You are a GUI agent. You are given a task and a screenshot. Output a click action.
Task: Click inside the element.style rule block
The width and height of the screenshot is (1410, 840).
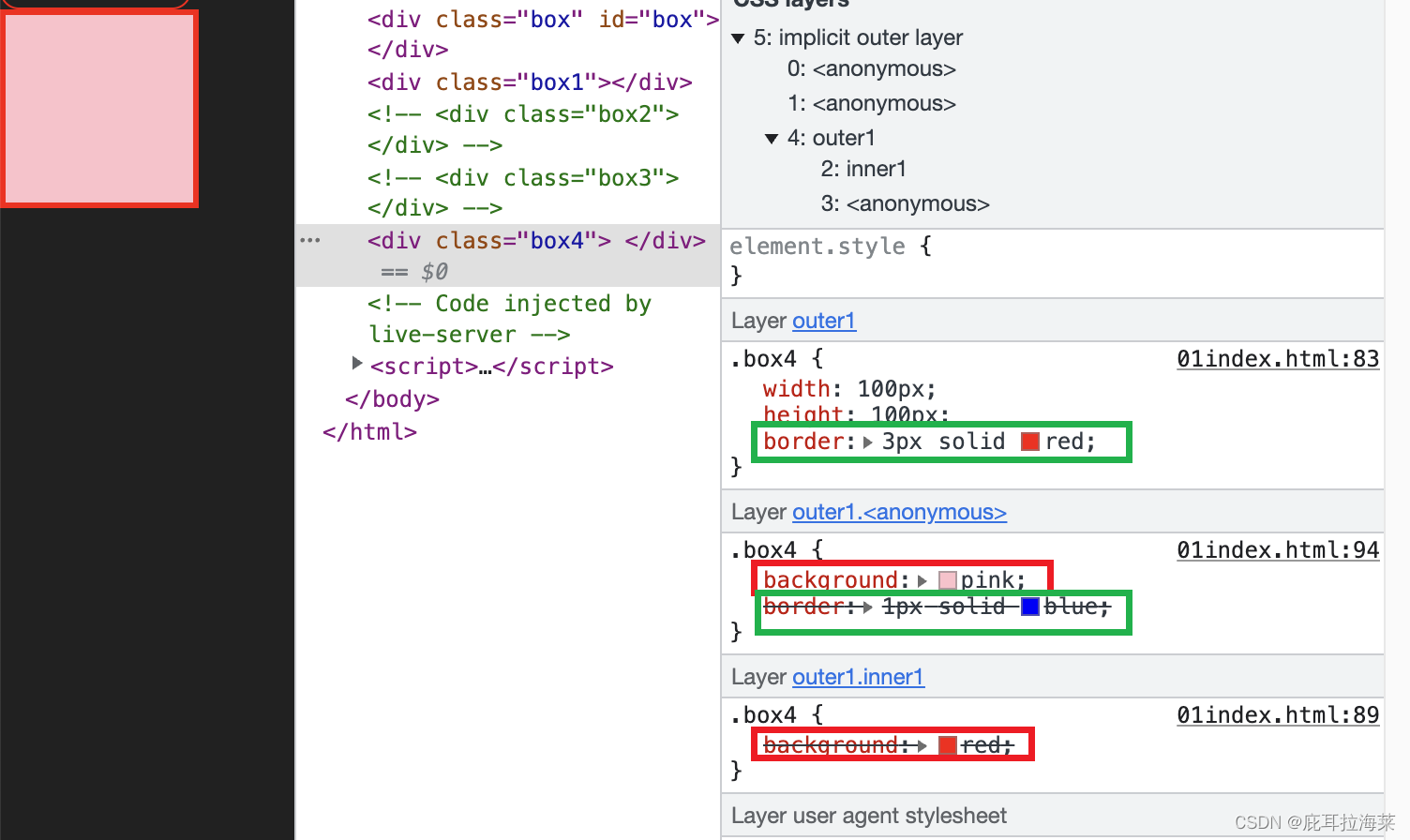pyautogui.click(x=1053, y=261)
